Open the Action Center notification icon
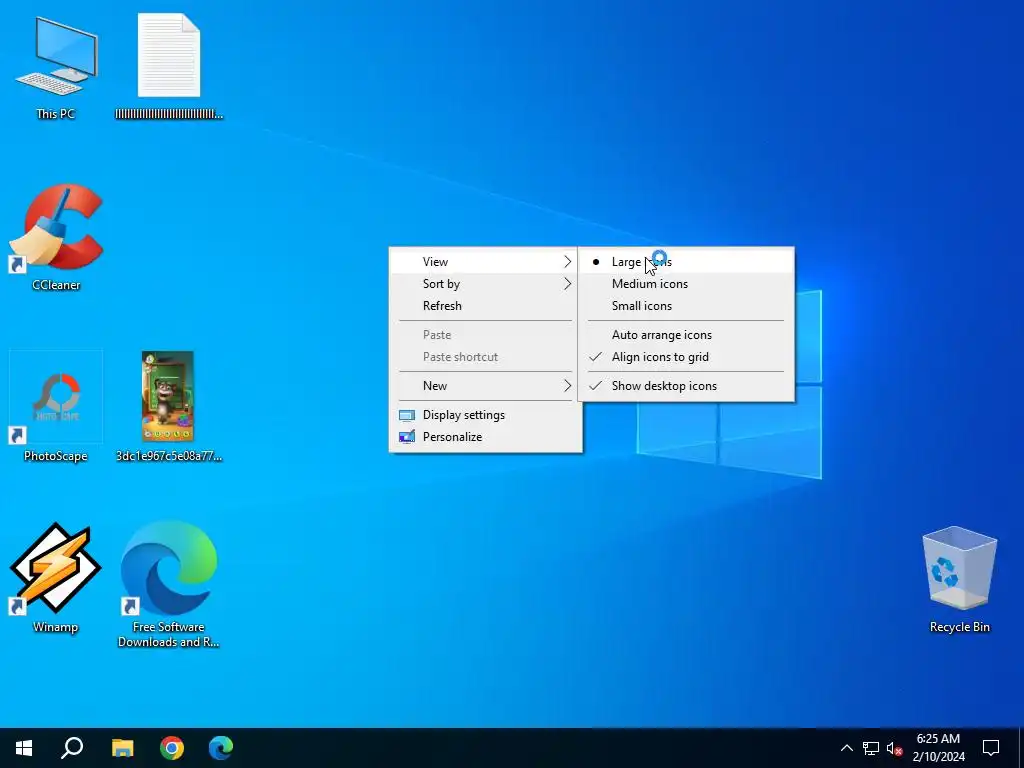 click(991, 748)
